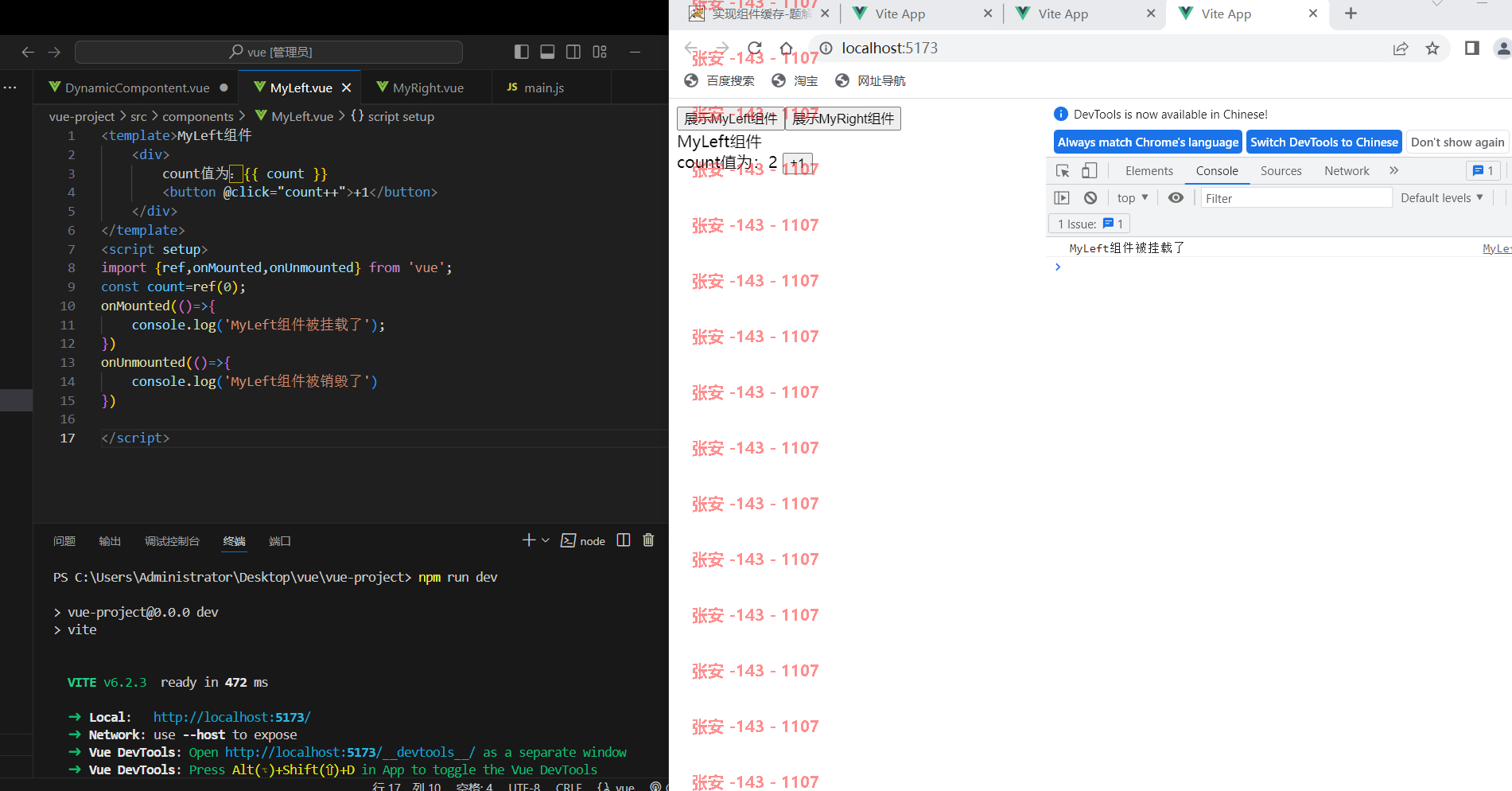Dismiss with Don't show again
The image size is (1512, 791).
pos(1457,142)
